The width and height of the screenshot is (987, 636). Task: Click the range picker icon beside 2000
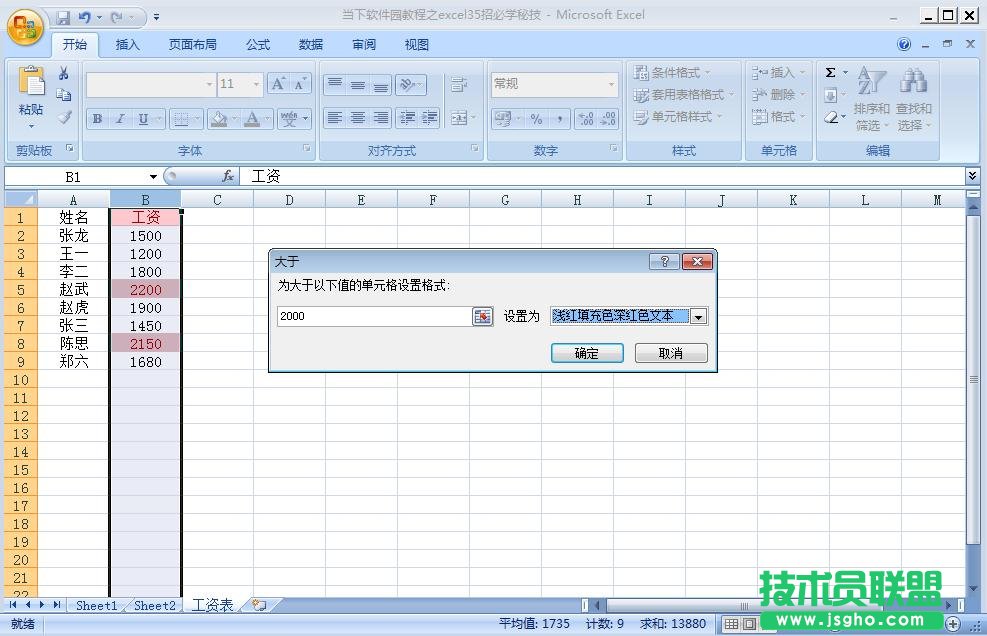click(483, 316)
